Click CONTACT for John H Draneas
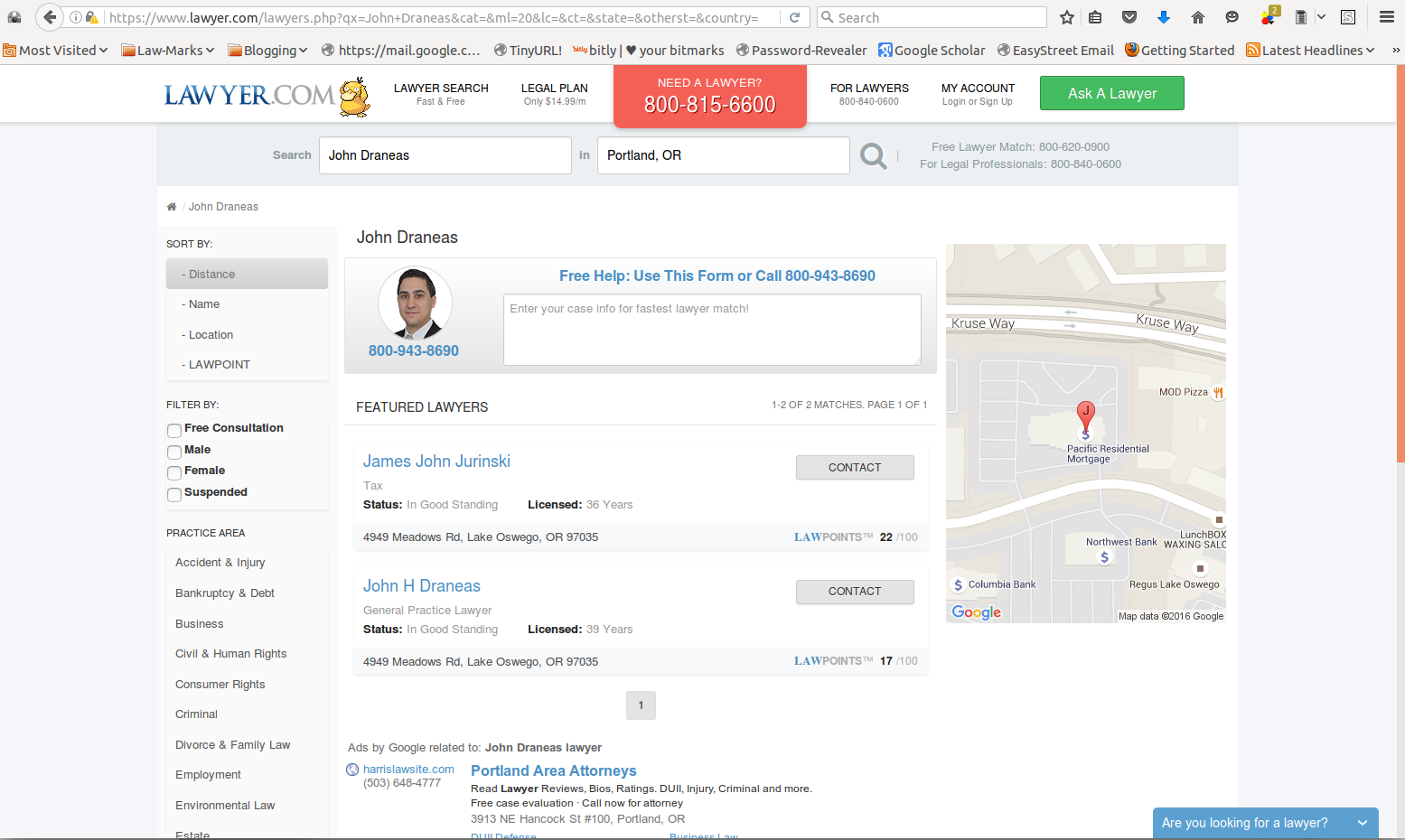 855,592
